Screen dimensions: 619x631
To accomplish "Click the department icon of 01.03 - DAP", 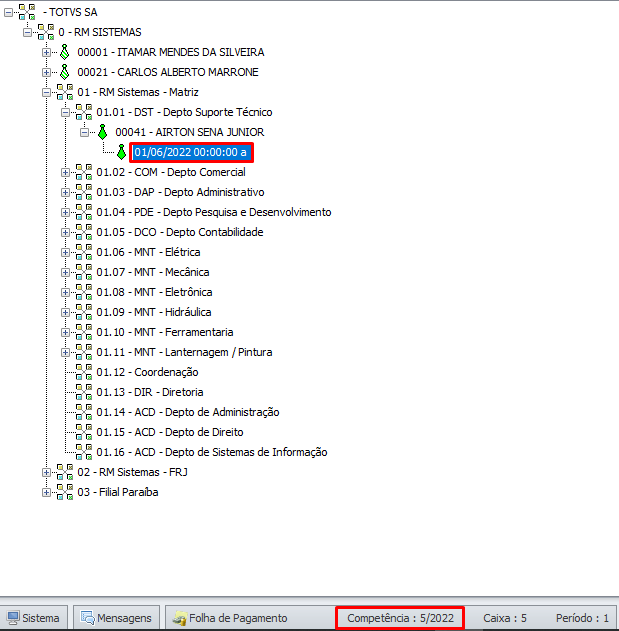I will pyautogui.click(x=84, y=192).
